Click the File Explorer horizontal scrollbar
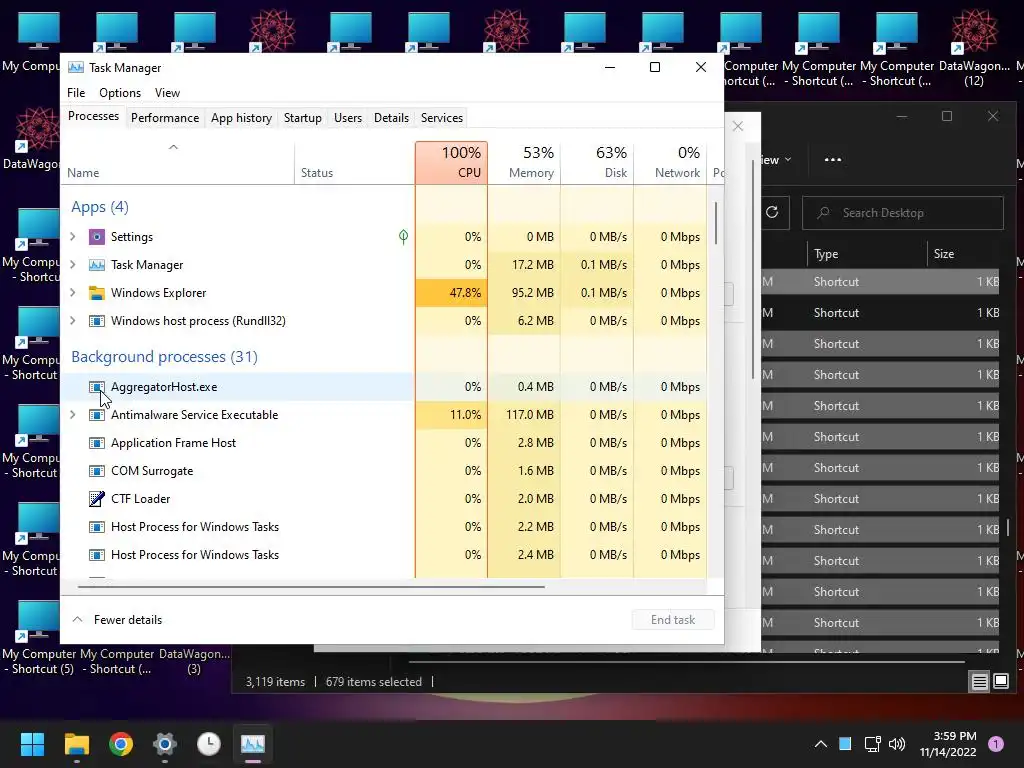 (x=686, y=662)
